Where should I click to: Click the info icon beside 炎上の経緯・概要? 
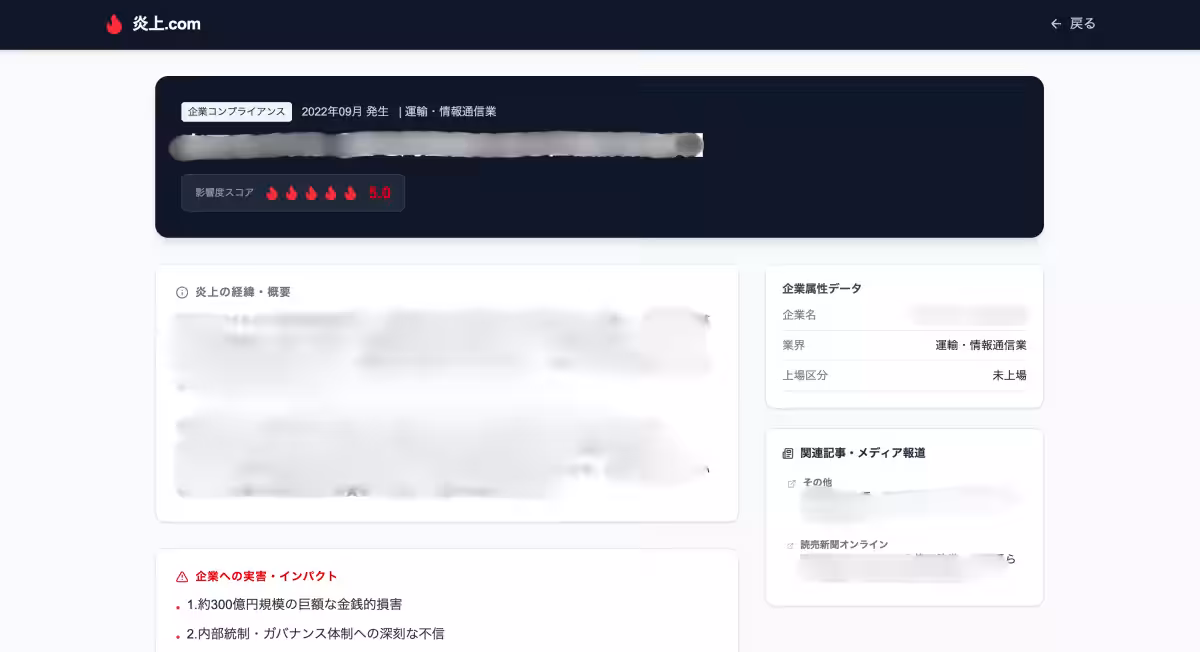coord(181,291)
